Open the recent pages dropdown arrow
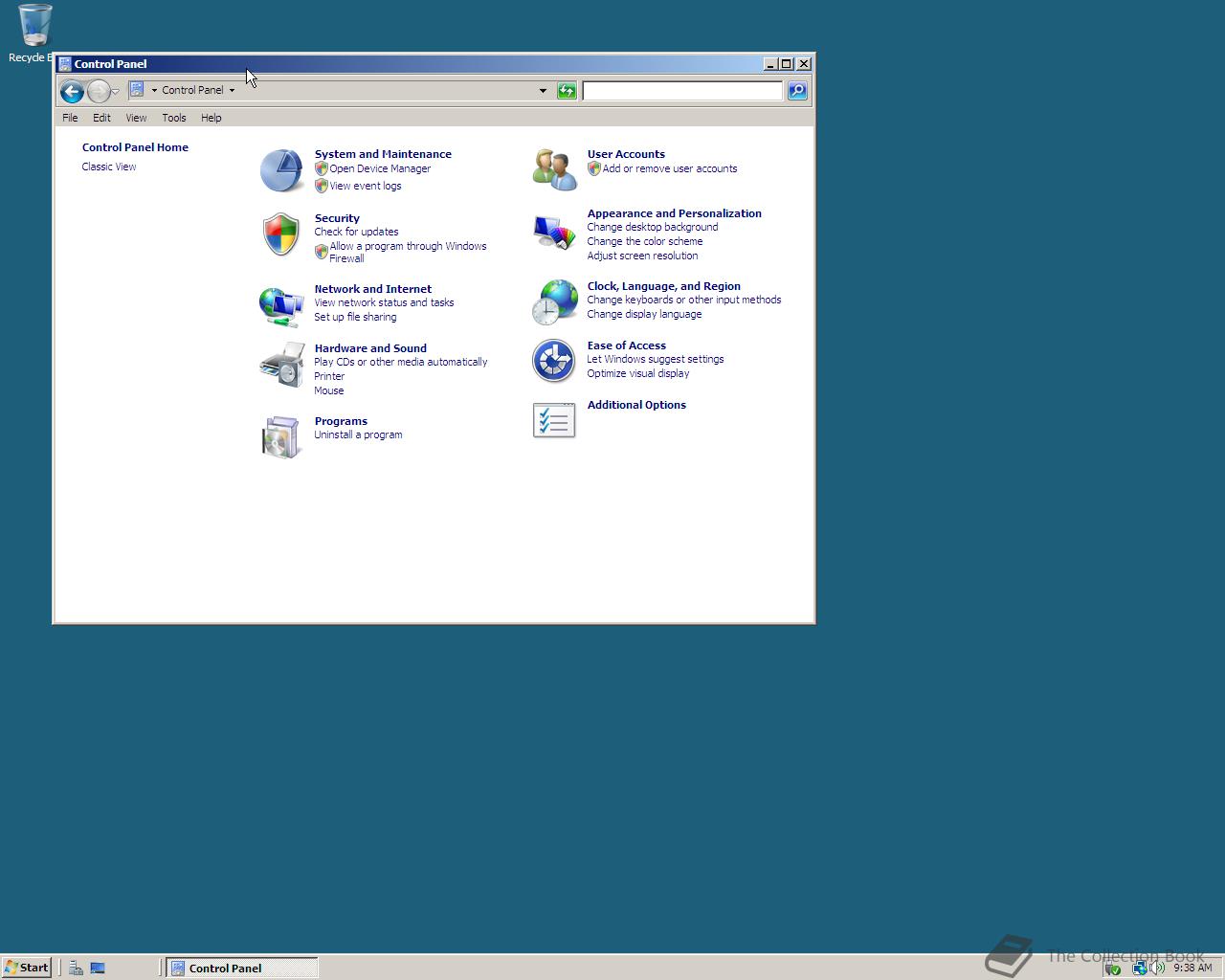 tap(115, 91)
